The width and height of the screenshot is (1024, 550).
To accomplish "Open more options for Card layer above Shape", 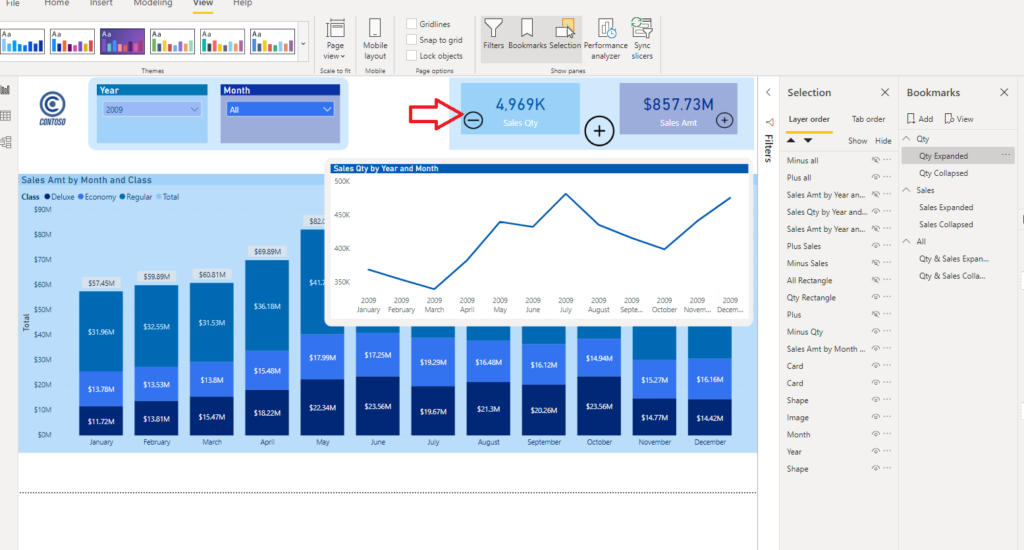I will 887,383.
